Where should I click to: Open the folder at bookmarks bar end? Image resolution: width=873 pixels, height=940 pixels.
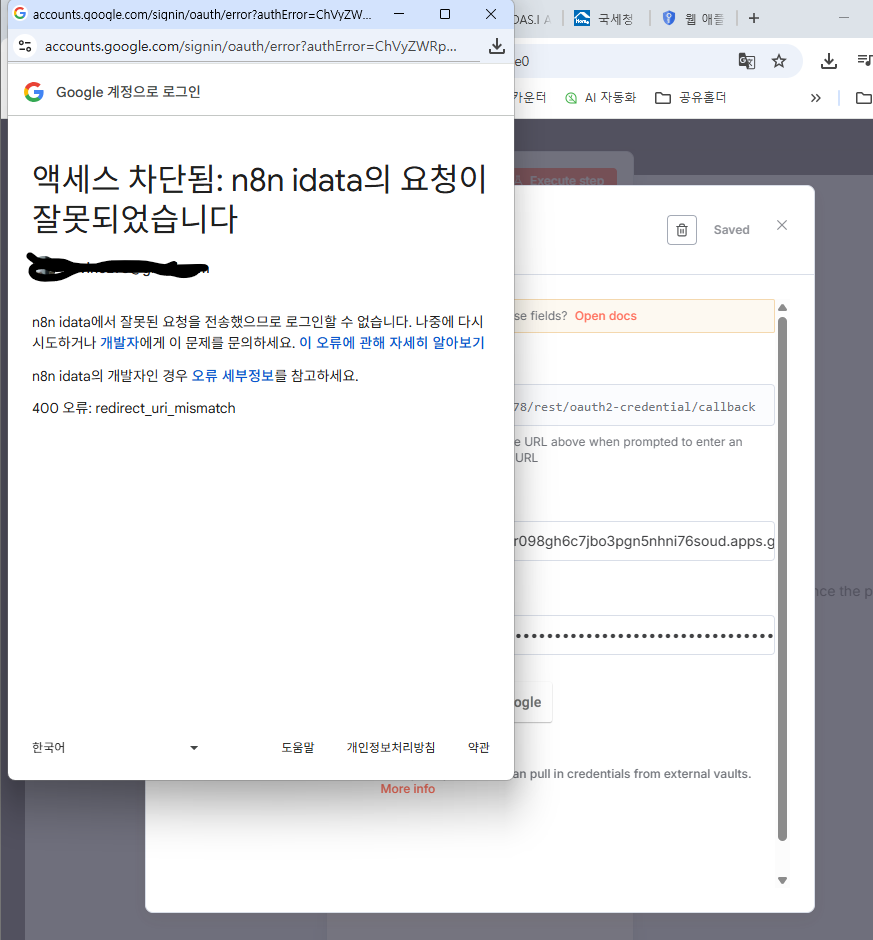864,98
